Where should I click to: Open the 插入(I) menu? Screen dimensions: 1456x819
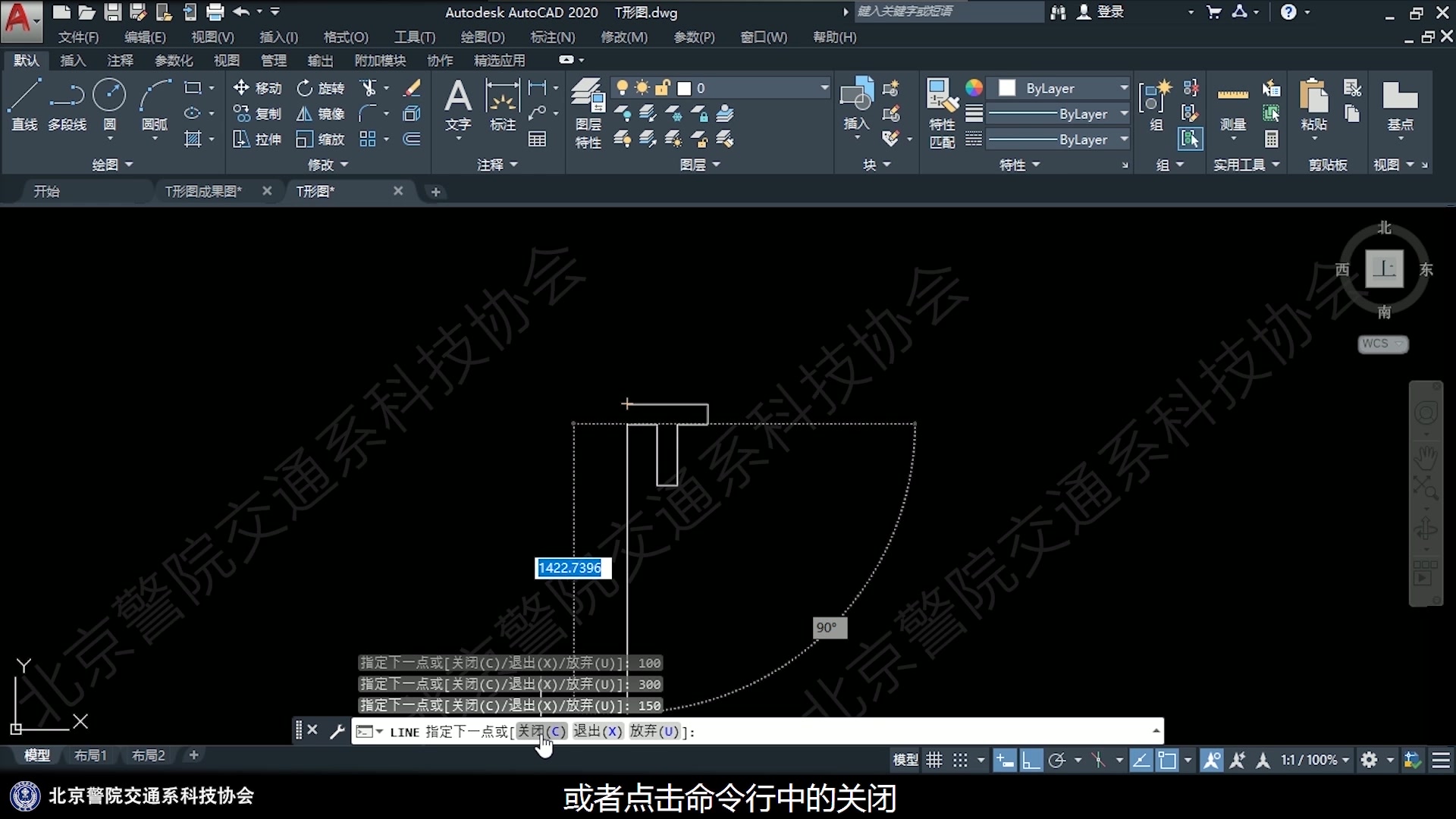pos(278,36)
